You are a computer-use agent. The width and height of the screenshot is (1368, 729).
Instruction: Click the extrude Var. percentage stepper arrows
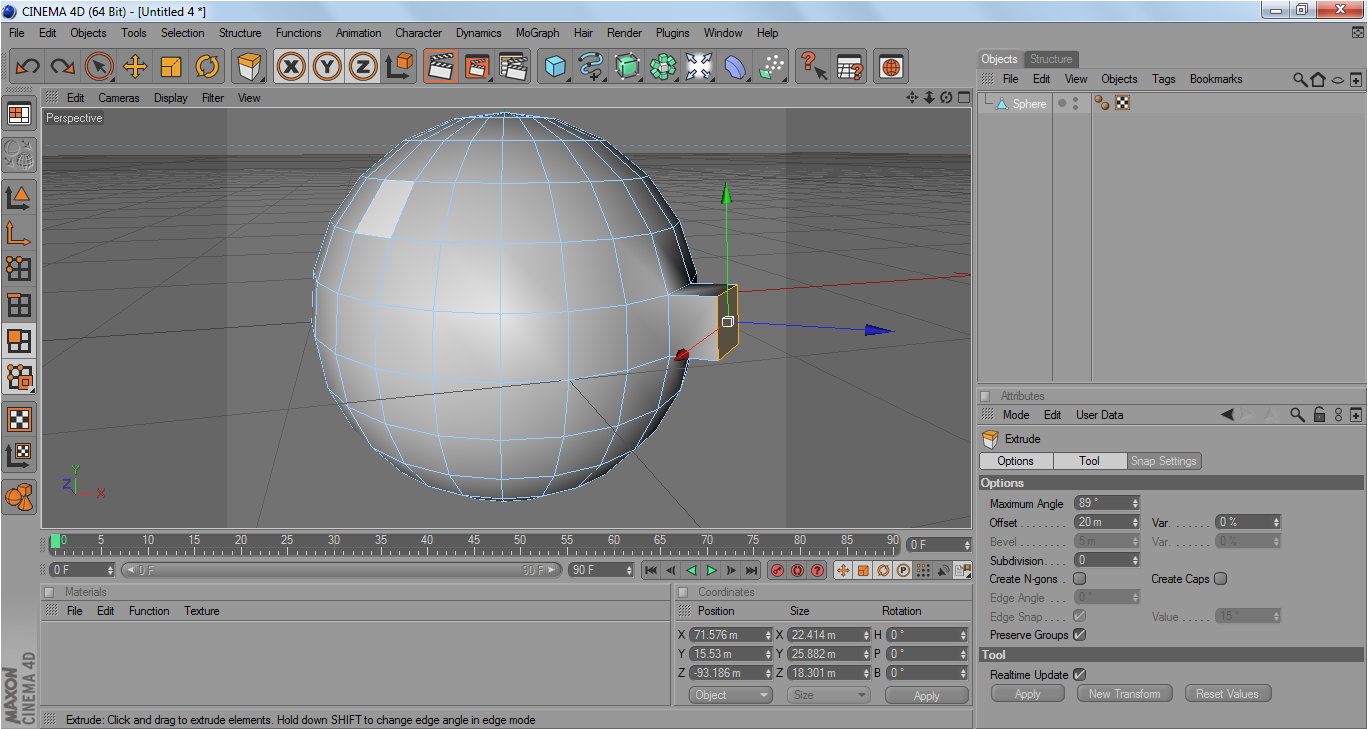point(1276,522)
